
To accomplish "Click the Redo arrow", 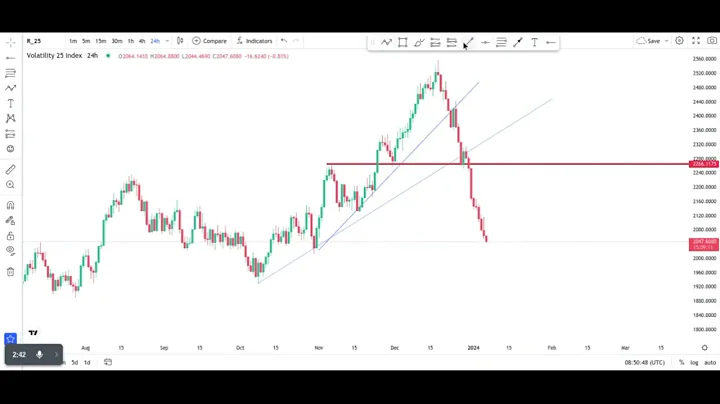I will (296, 41).
